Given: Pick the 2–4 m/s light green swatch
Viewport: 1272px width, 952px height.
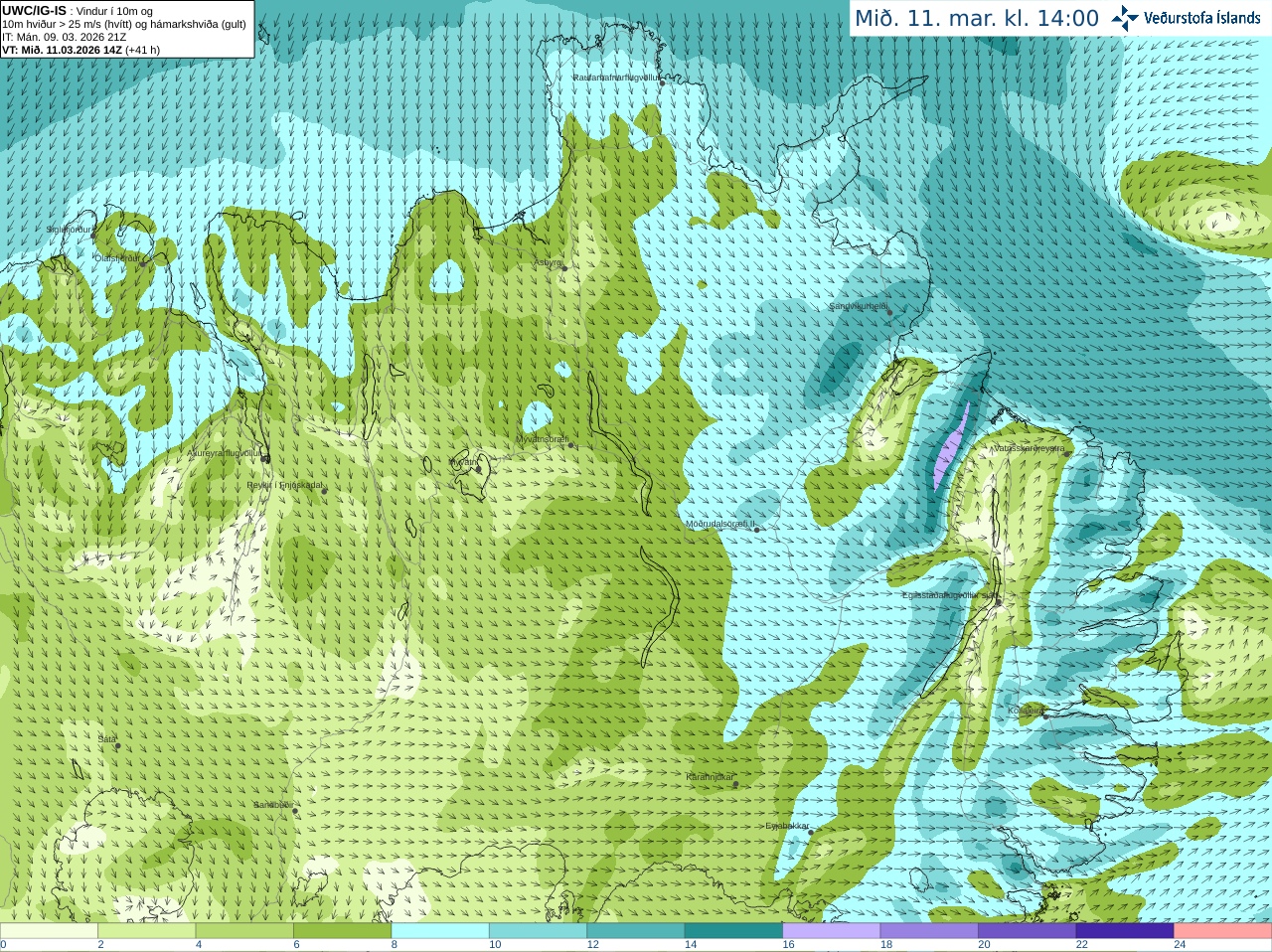Looking at the screenshot, I should (147, 931).
